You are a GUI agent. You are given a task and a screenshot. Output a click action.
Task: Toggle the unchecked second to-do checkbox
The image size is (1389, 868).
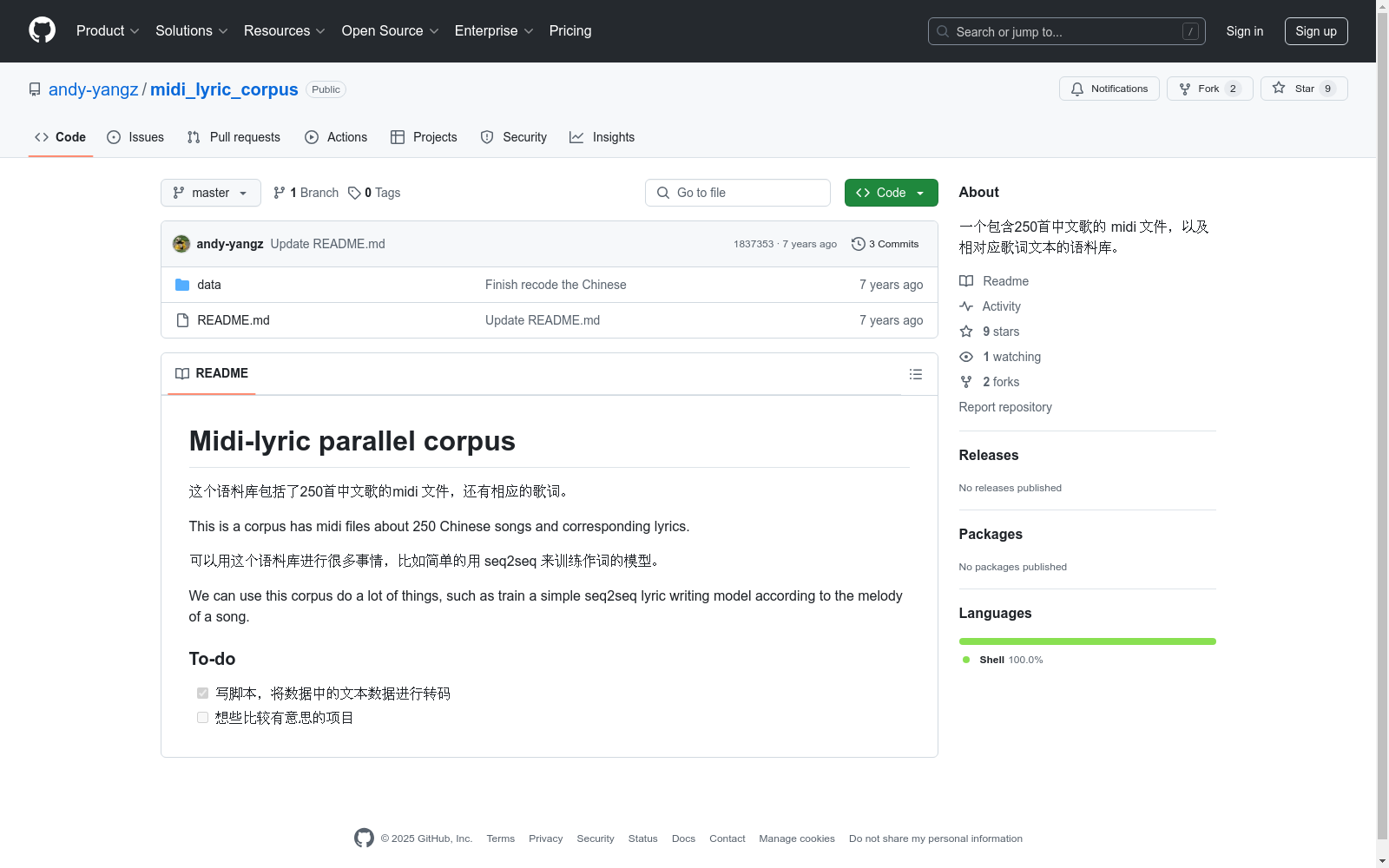(x=202, y=718)
